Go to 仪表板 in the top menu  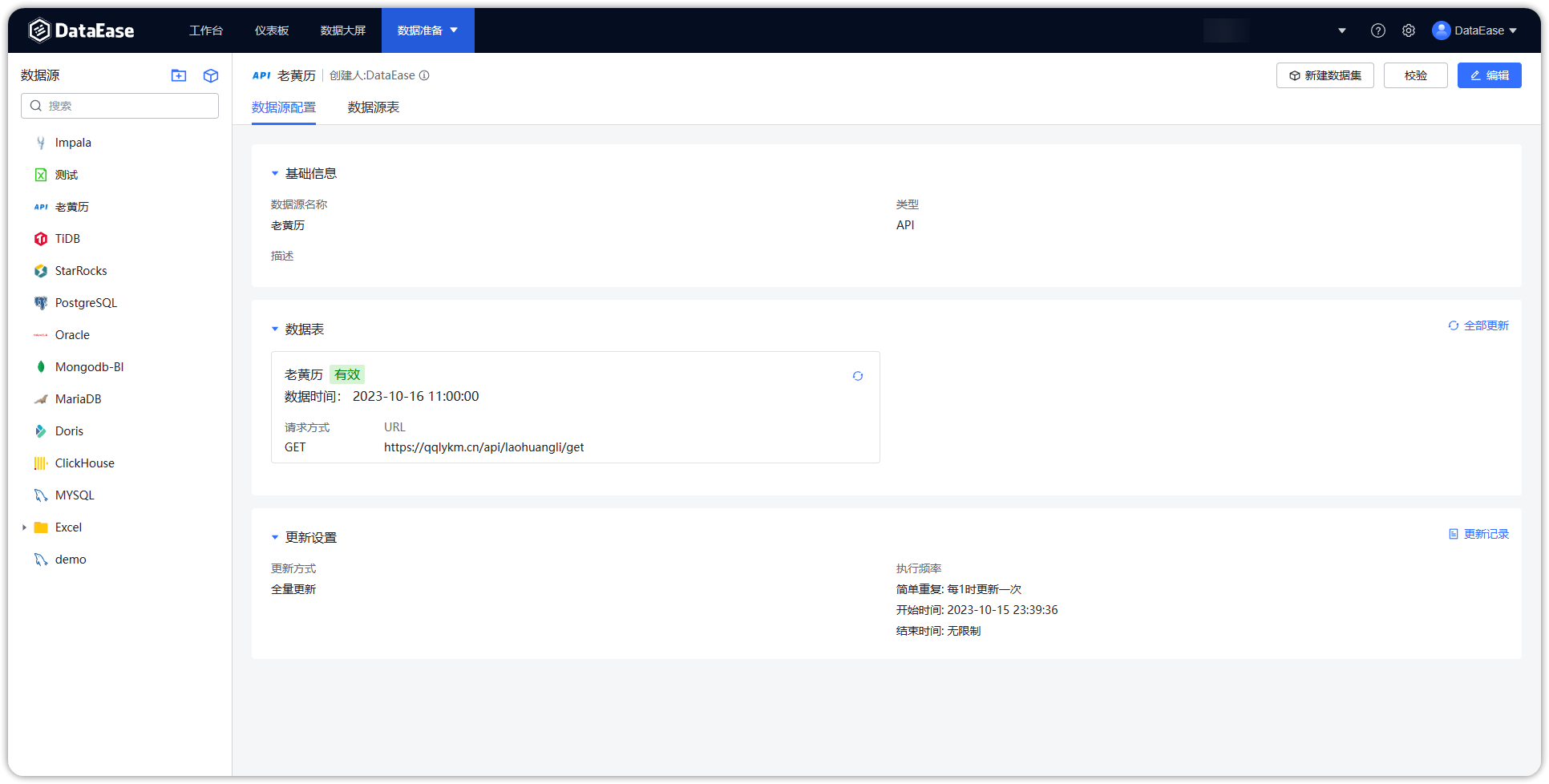(271, 30)
